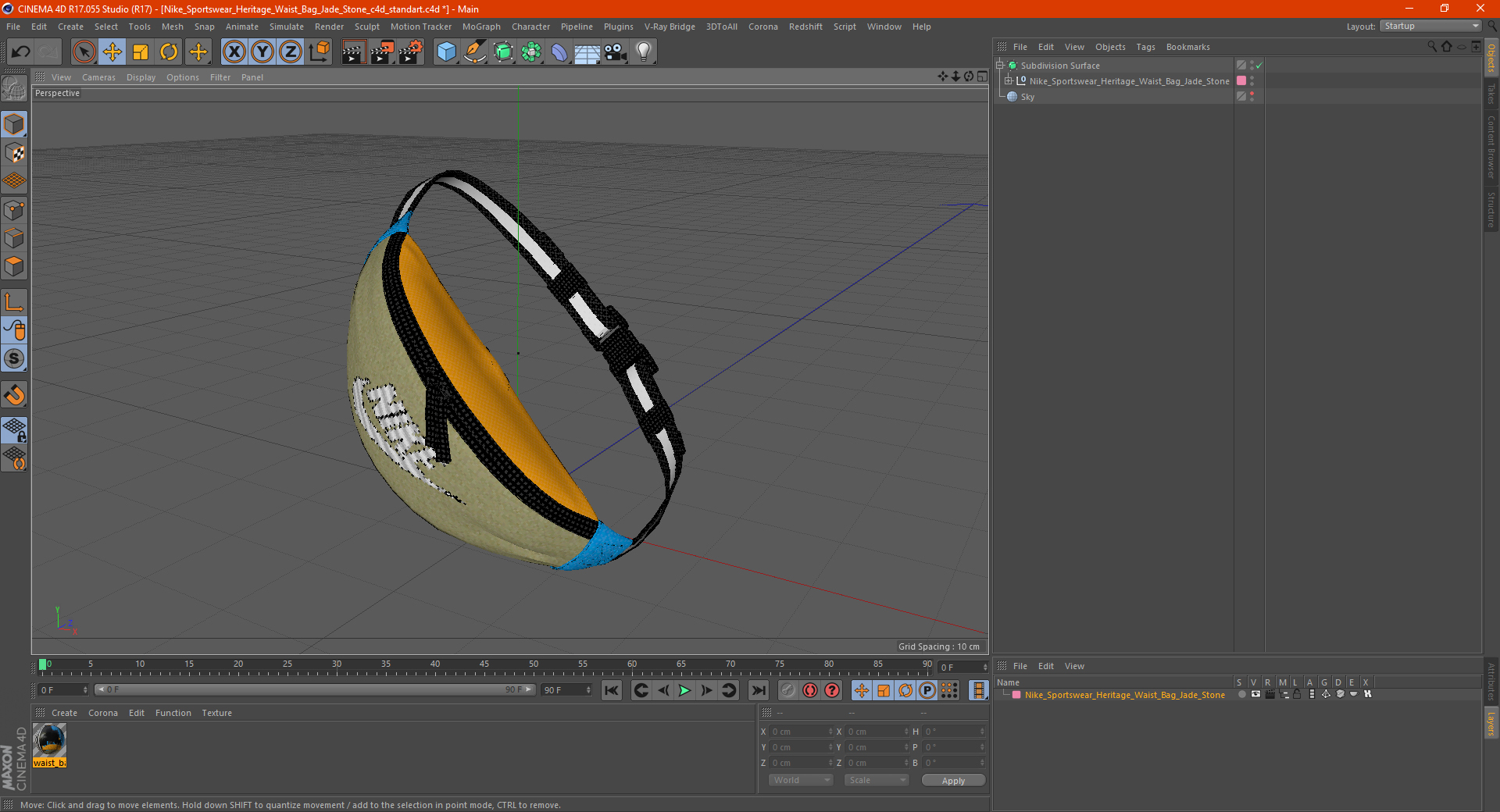Select the waist_bag material thumbnail
The image size is (1500, 812).
coord(50,745)
